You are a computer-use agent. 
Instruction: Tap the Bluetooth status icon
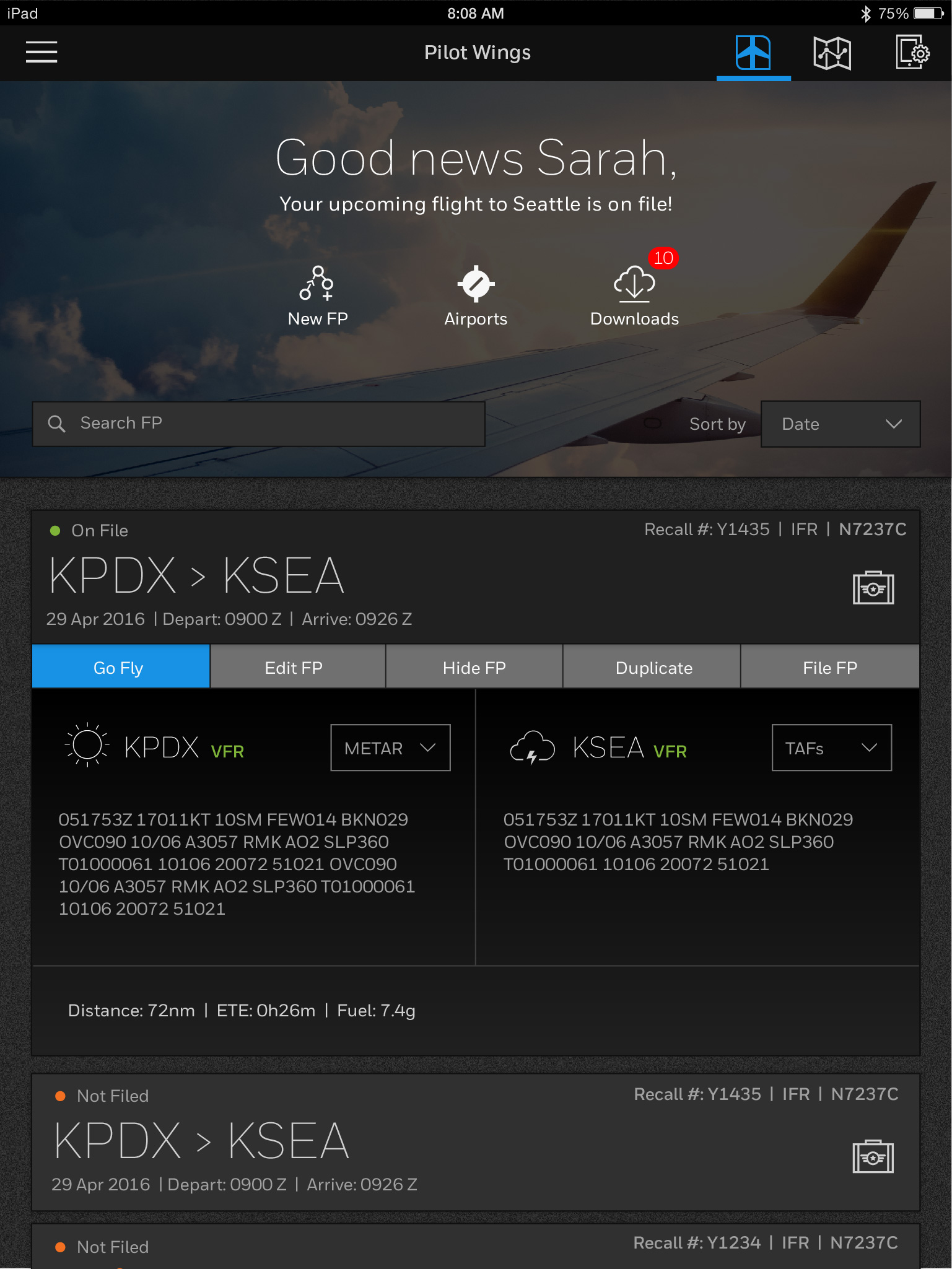click(866, 14)
